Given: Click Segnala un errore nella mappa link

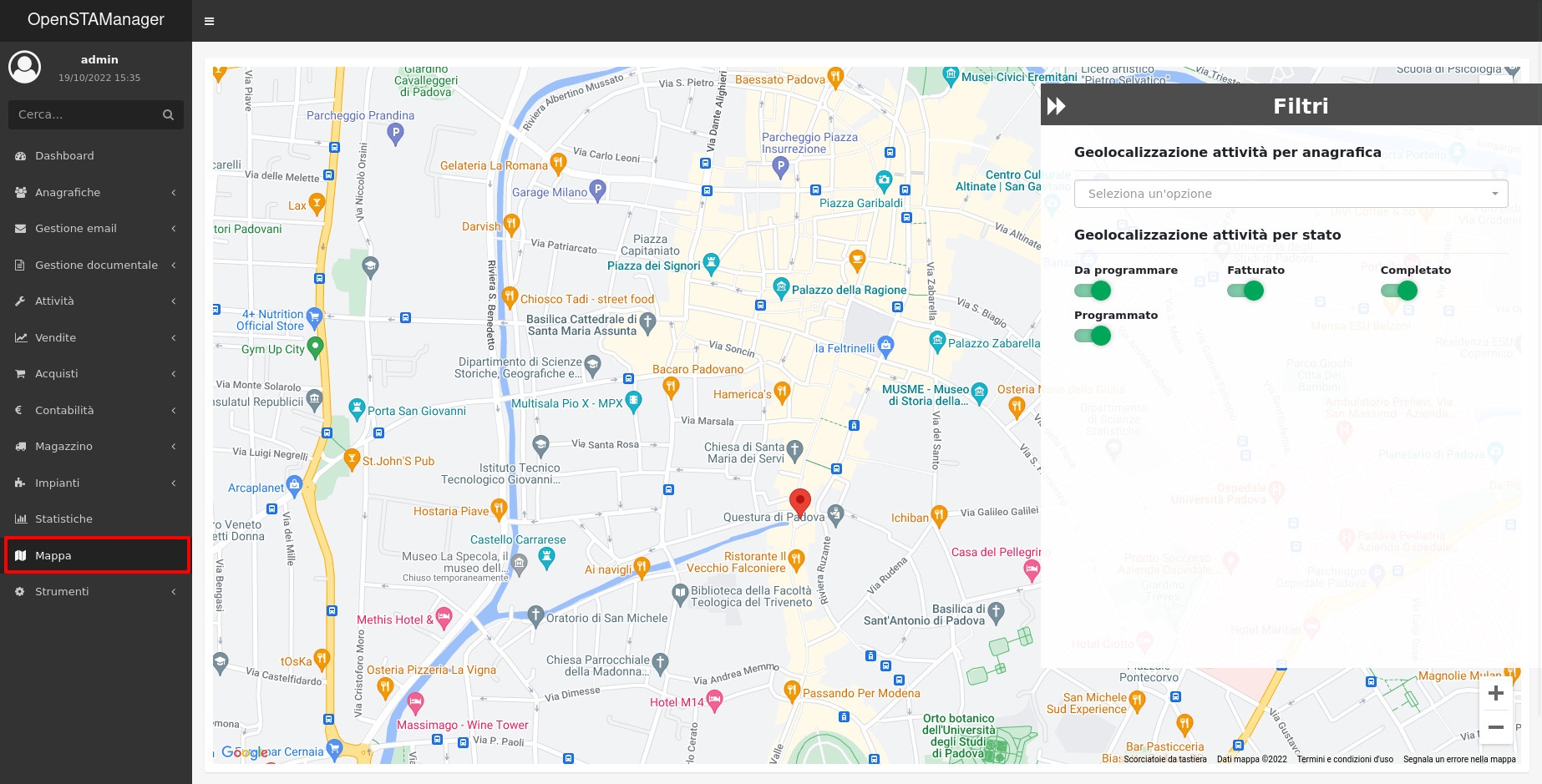Looking at the screenshot, I should click(1458, 760).
